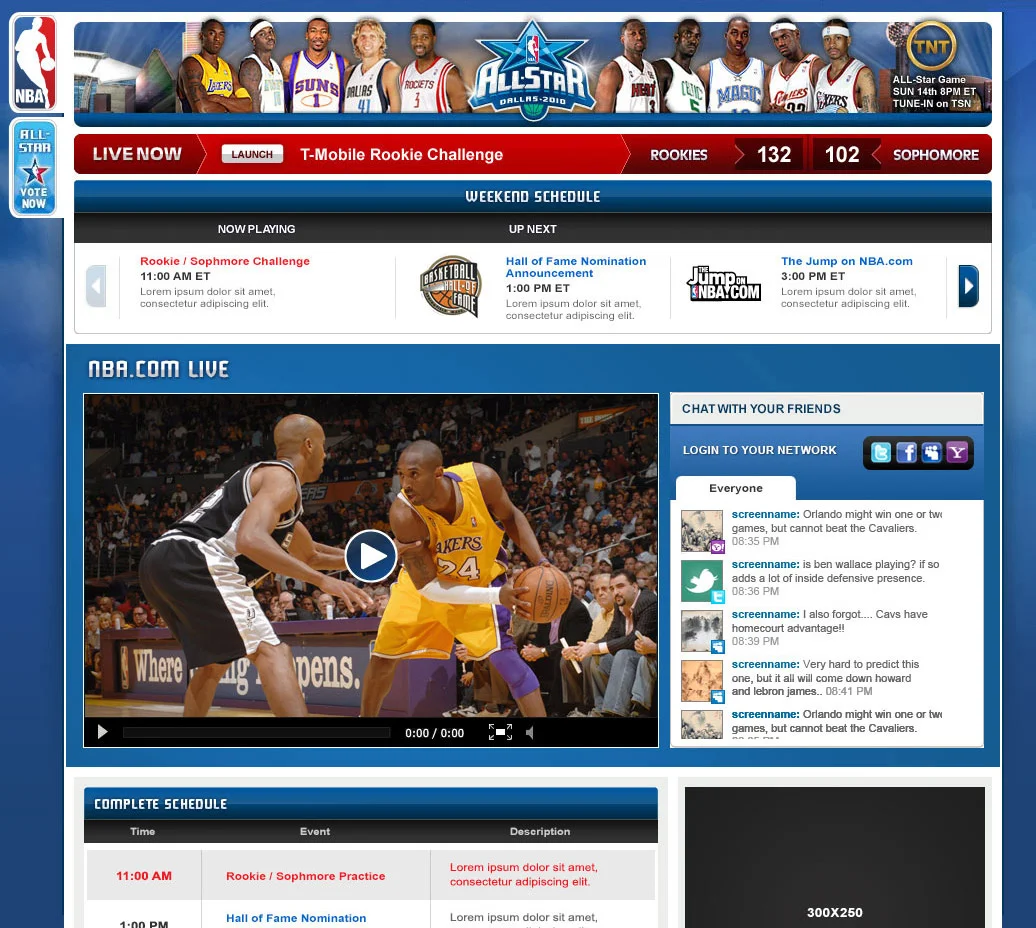Open the All-Star Vote Now badge
Viewport: 1036px width, 928px height.
pos(34,168)
